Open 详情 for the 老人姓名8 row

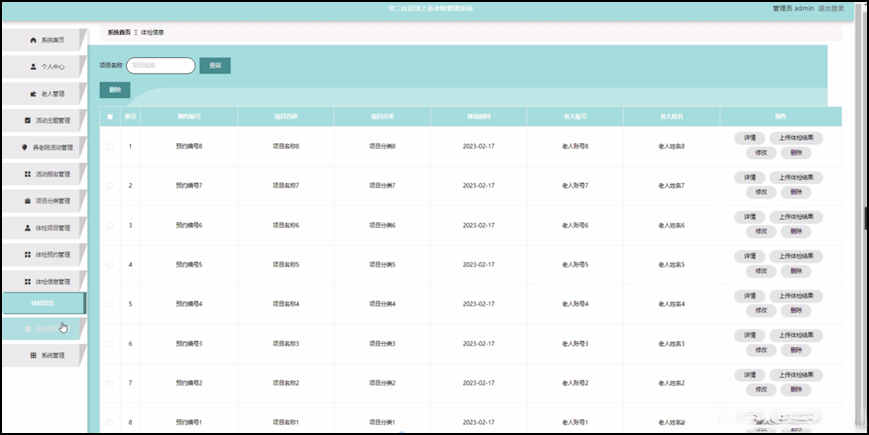749,138
